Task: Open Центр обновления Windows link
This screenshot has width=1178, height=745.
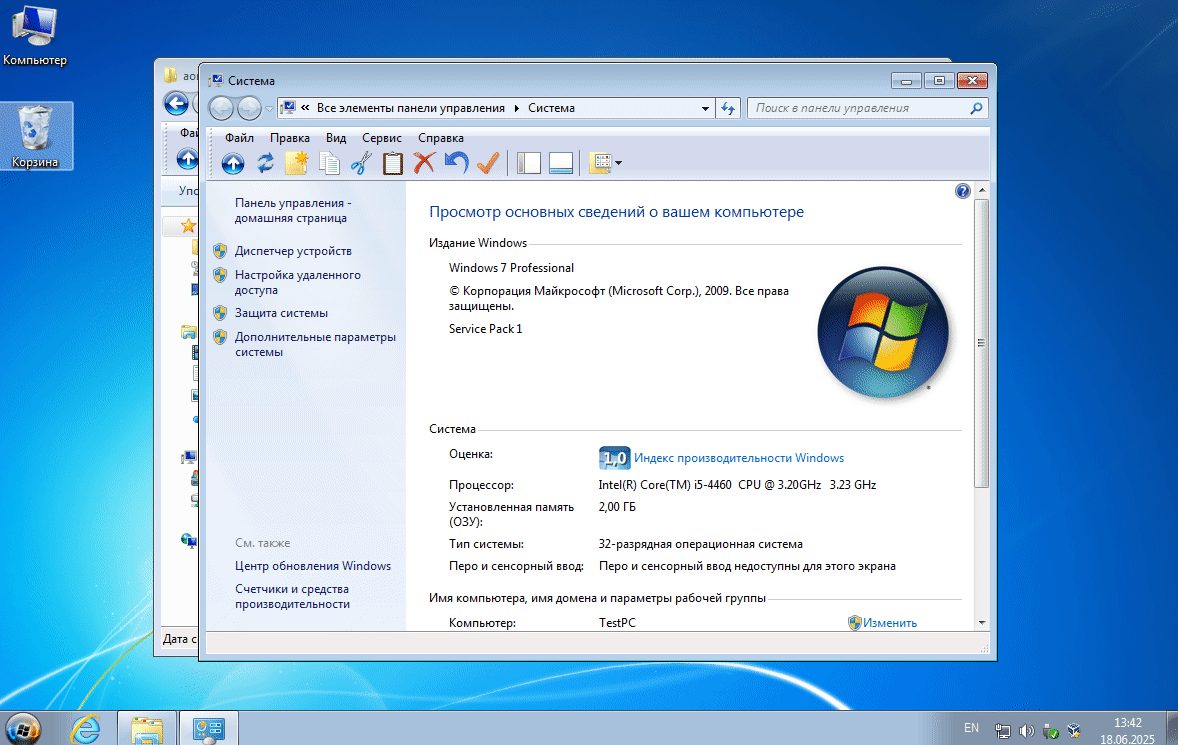Action: pos(313,566)
